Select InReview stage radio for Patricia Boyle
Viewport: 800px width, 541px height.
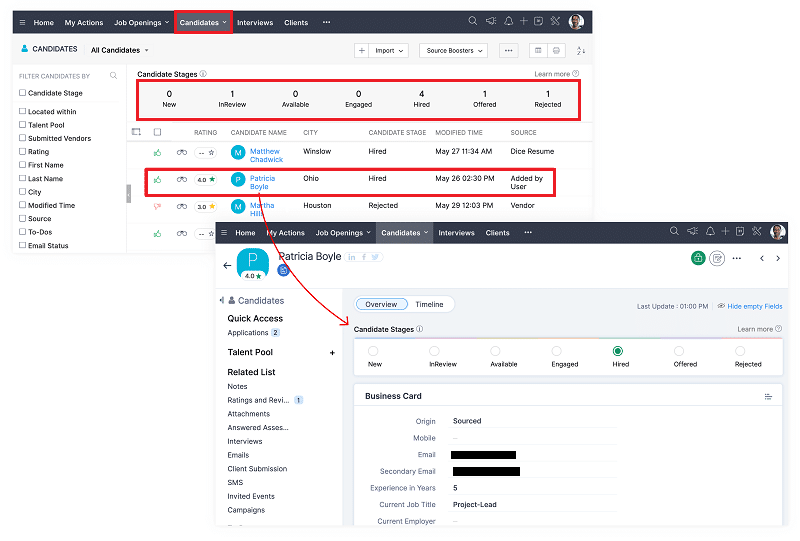[434, 351]
